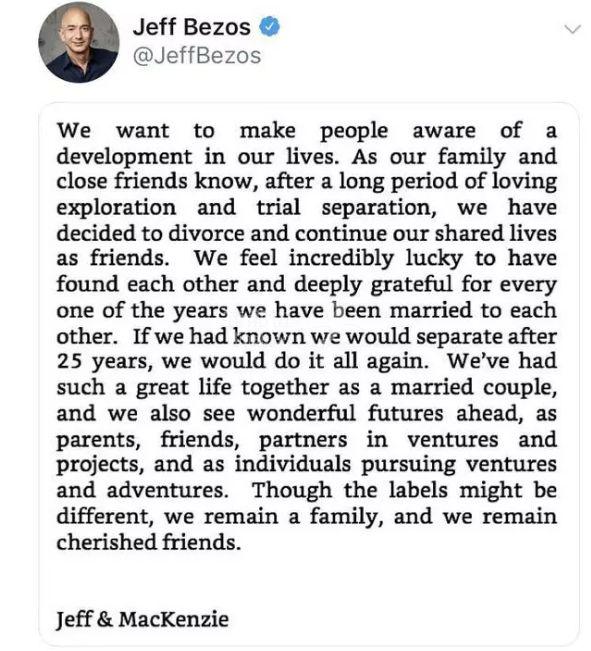Open Jeff Bezos's profile picture
The width and height of the screenshot is (591, 651).
pyautogui.click(x=79, y=42)
